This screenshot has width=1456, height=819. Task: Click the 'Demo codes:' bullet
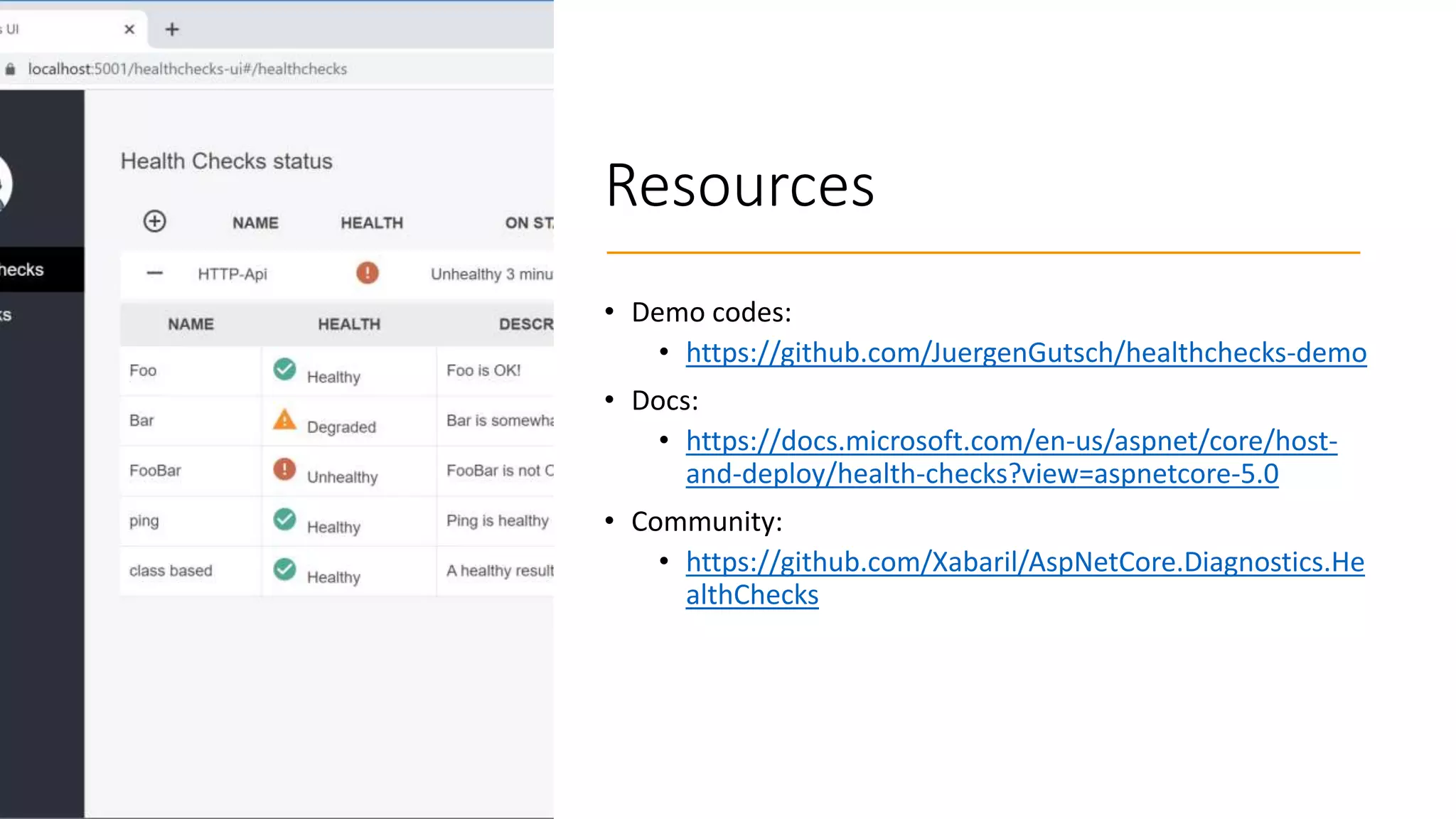tap(711, 312)
